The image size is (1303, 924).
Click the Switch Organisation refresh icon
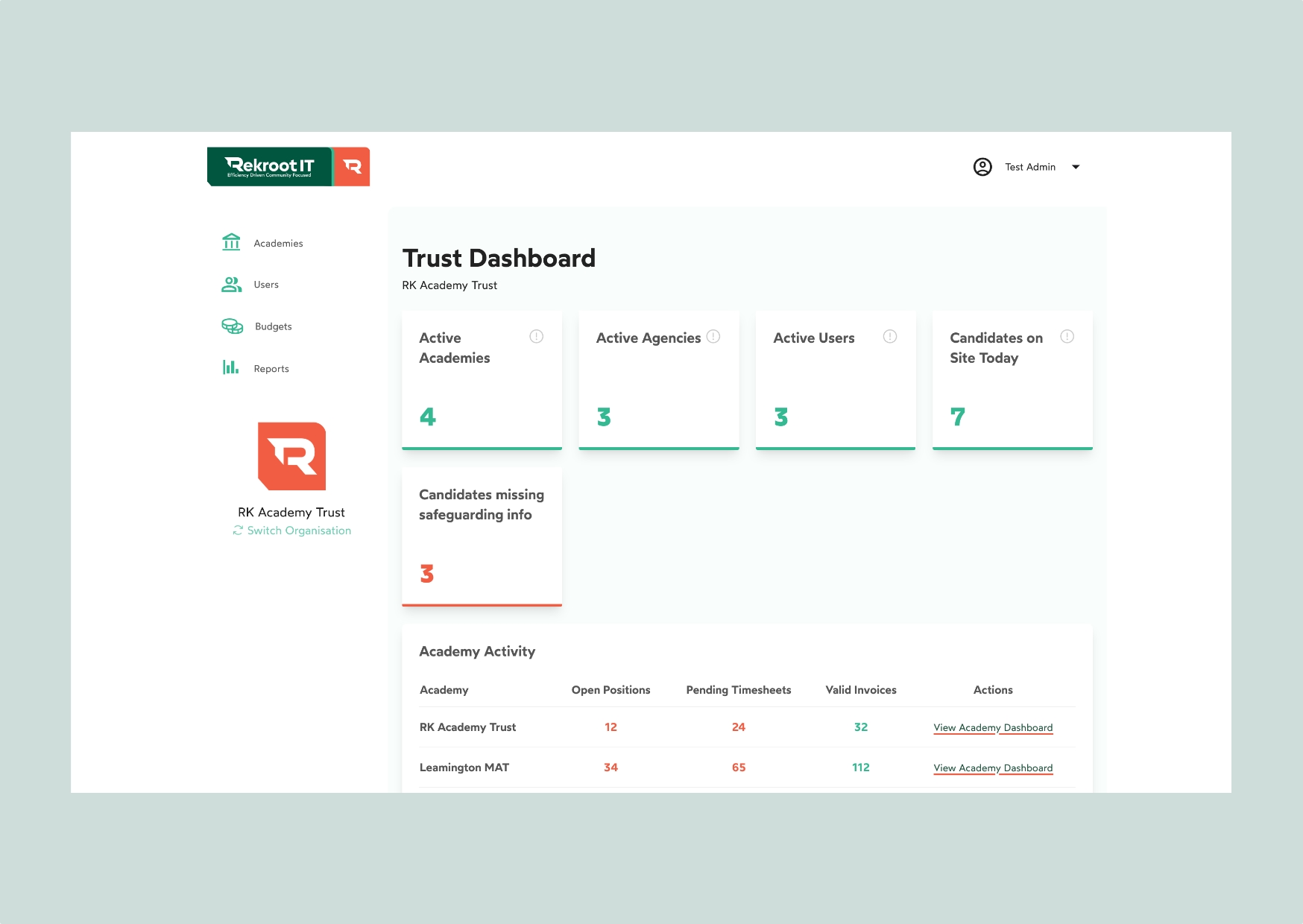[238, 531]
